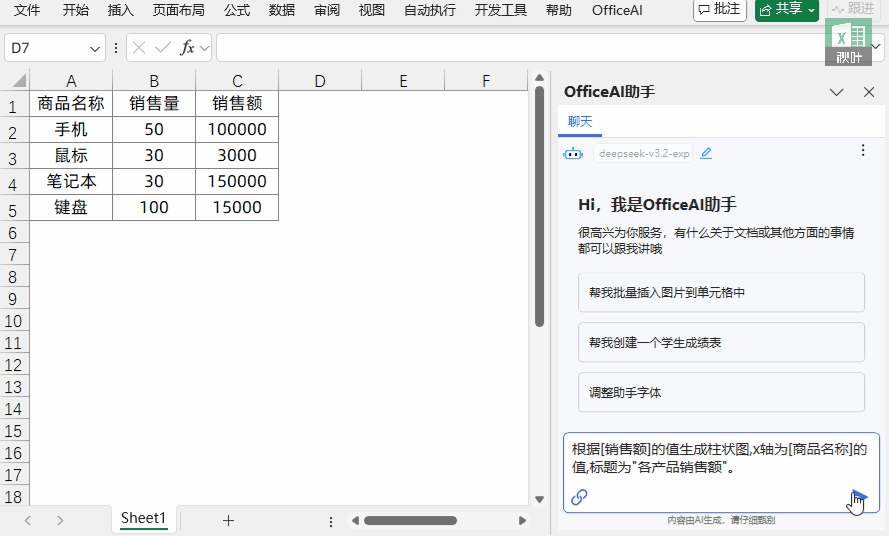This screenshot has width=889, height=536.
Task: Click the attachment link icon in chat box
Action: click(579, 497)
